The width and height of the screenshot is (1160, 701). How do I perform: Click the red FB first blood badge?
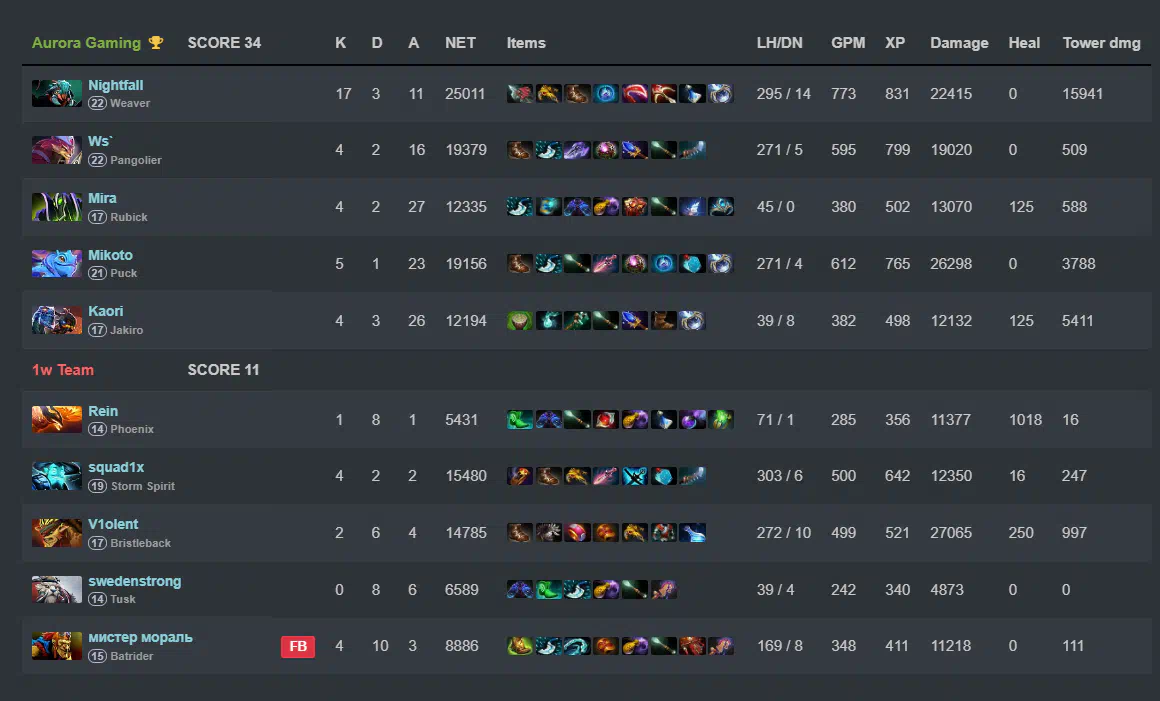[x=298, y=647]
